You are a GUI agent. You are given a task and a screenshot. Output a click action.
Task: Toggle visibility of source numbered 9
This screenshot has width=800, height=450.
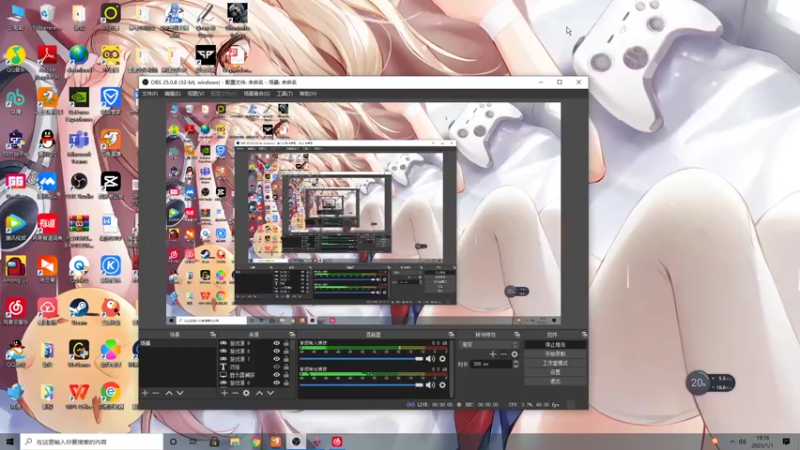point(277,343)
